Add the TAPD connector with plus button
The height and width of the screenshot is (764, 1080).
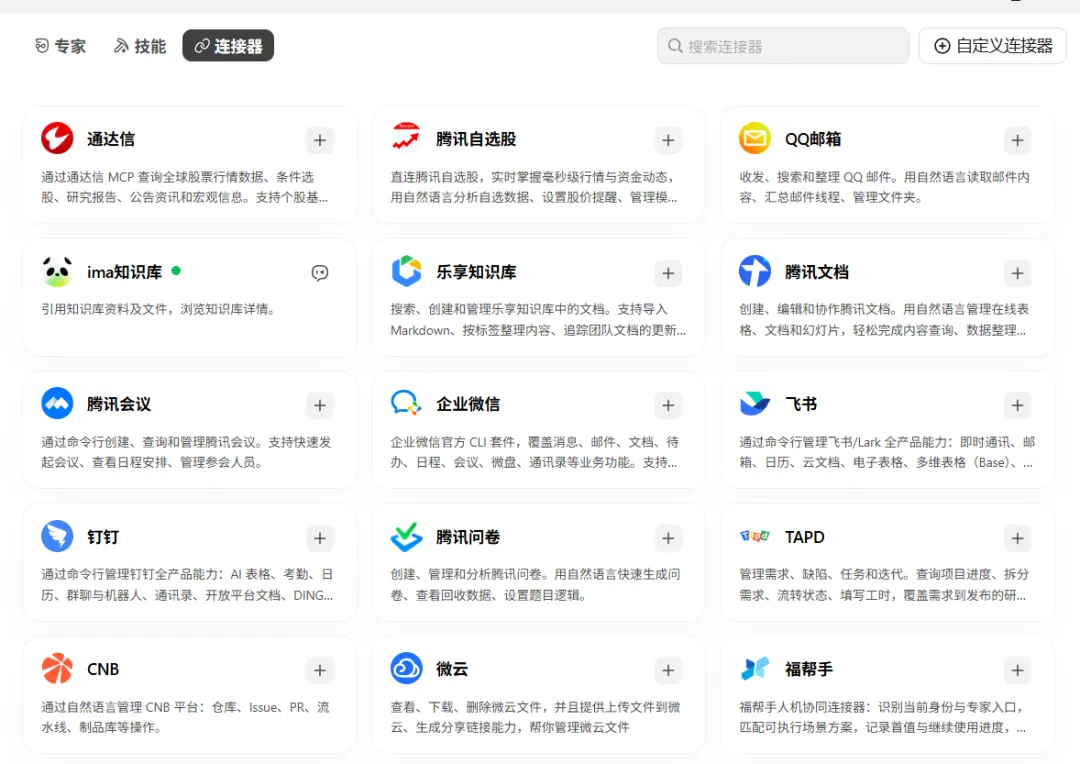pyautogui.click(x=1017, y=538)
